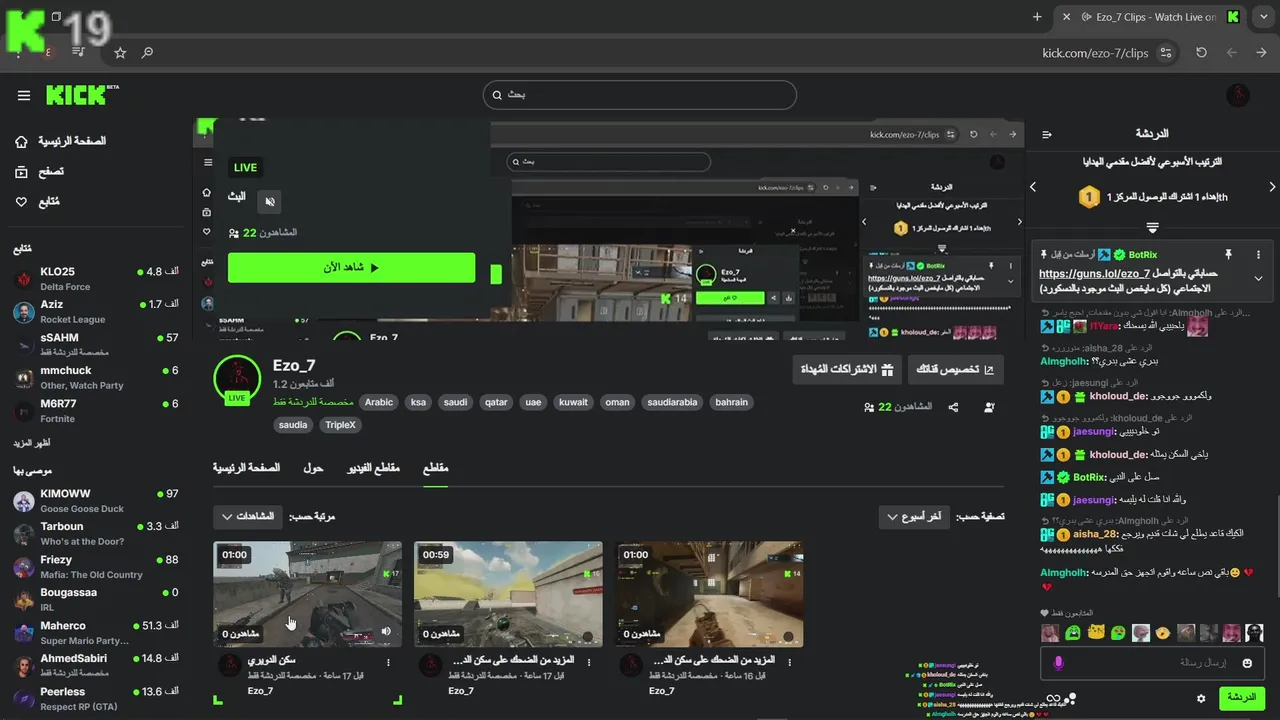Open the Kick hamburger menu
The image size is (1280, 720).
[x=24, y=95]
